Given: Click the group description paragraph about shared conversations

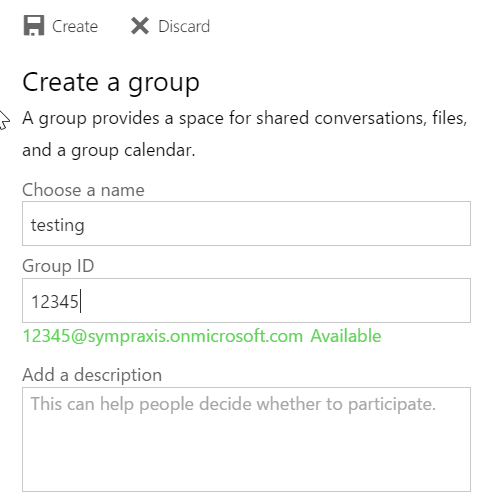Looking at the screenshot, I should point(245,134).
